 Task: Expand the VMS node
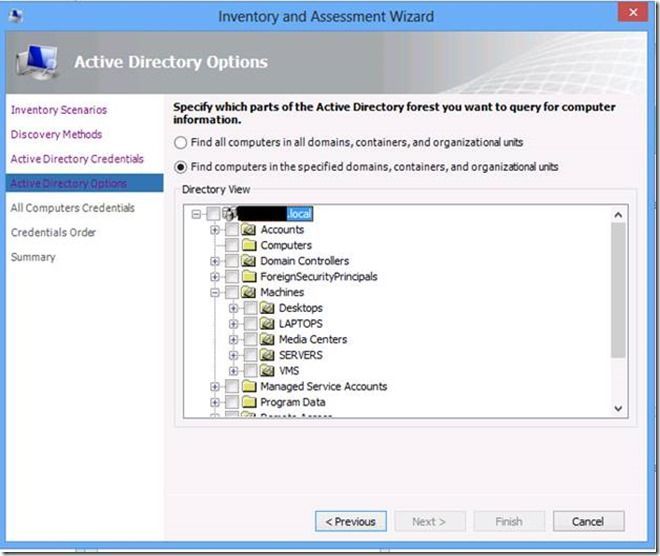coord(233,371)
